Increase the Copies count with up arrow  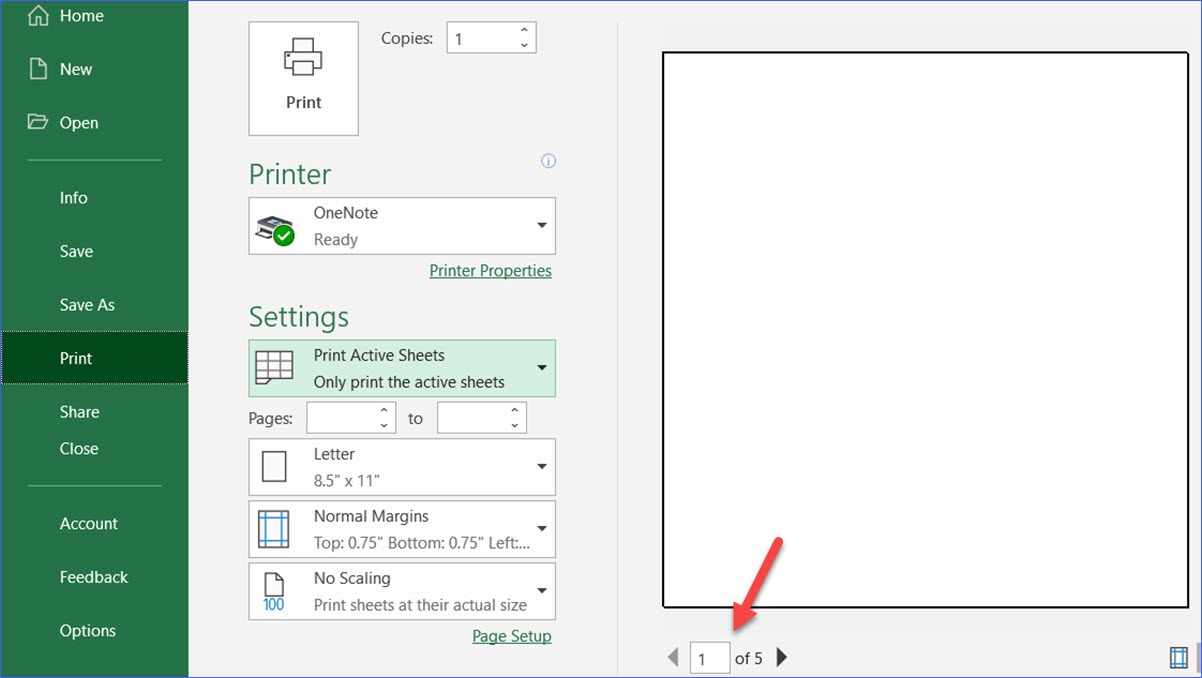click(x=524, y=31)
